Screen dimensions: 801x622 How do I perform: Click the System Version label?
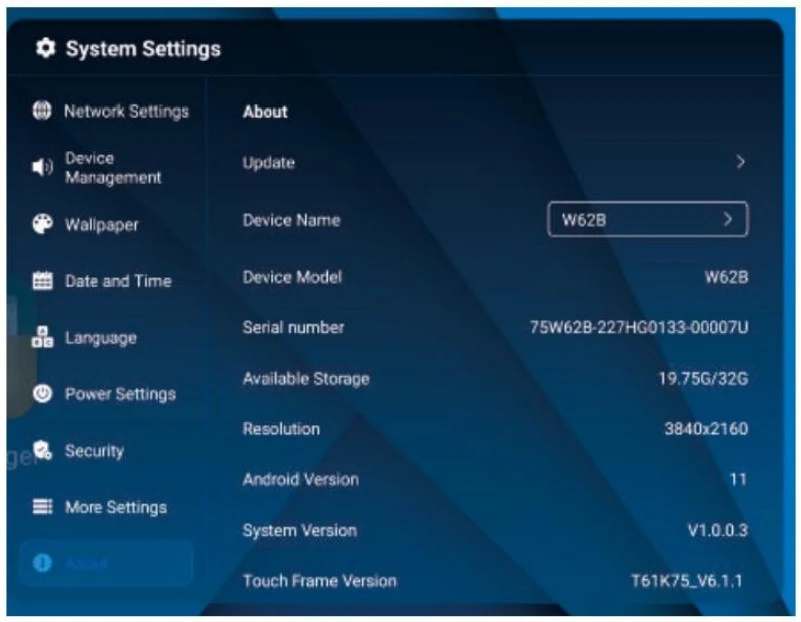coord(300,530)
